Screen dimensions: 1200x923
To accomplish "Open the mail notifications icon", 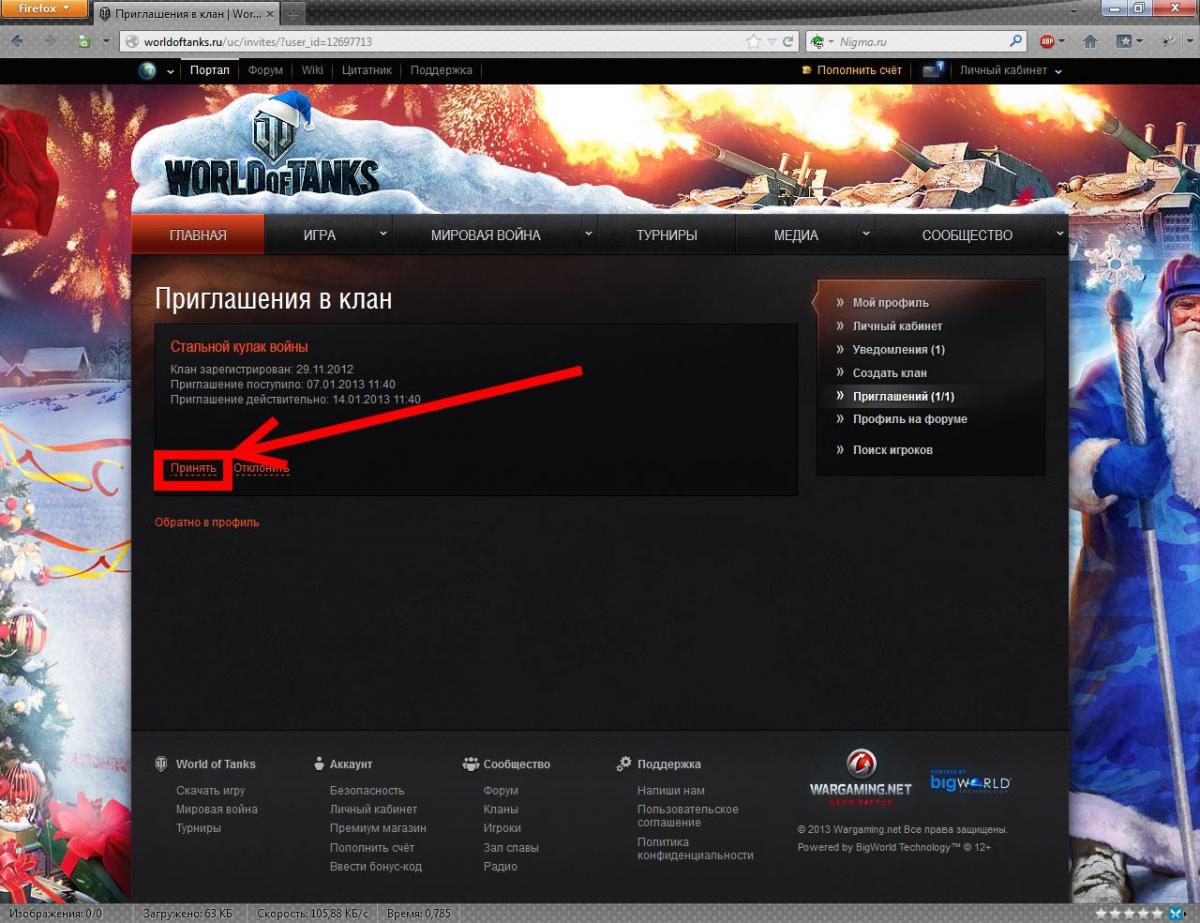I will click(934, 70).
